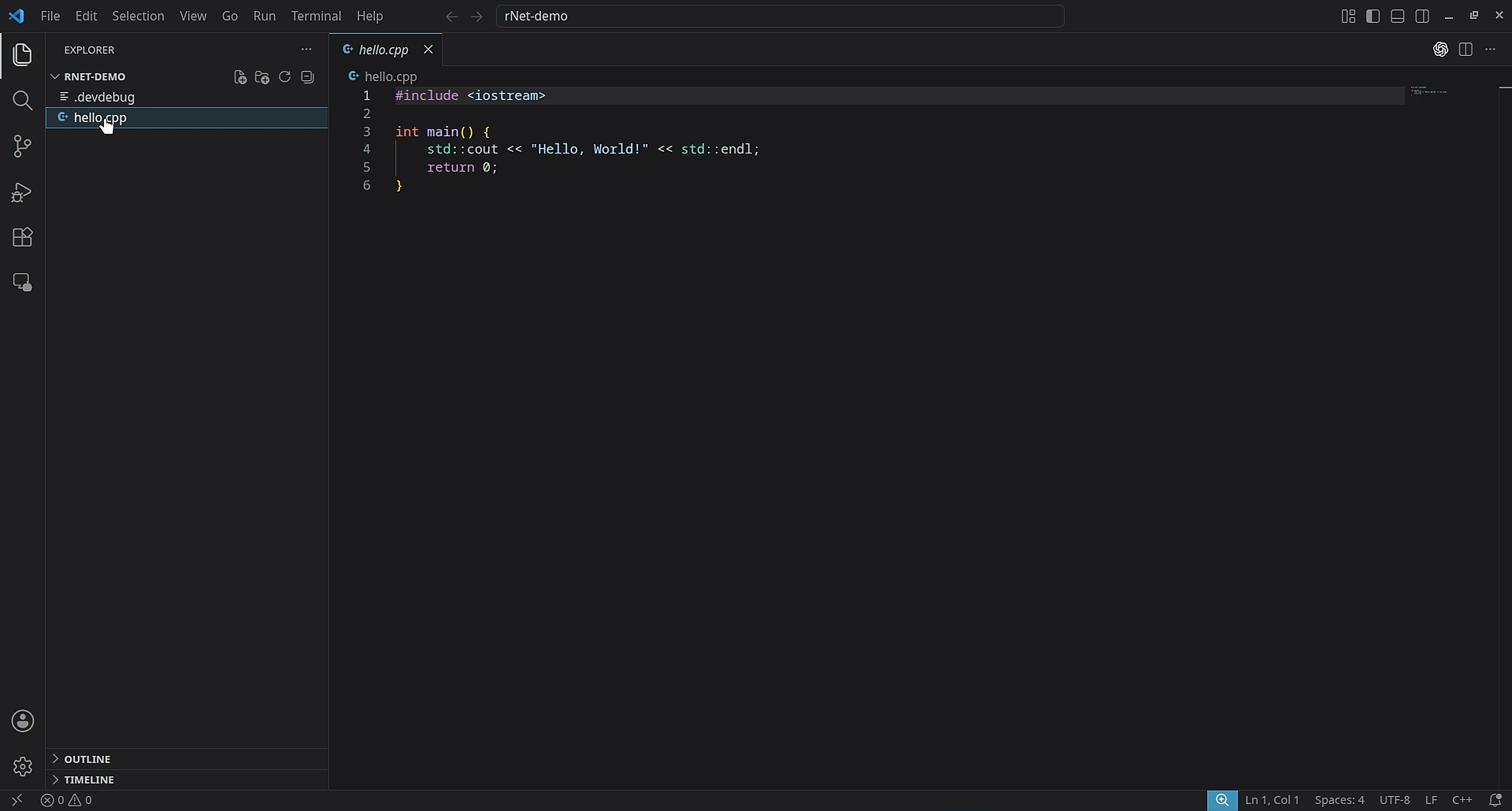Open the Edit menu
This screenshot has width=1512, height=811.
point(86,16)
